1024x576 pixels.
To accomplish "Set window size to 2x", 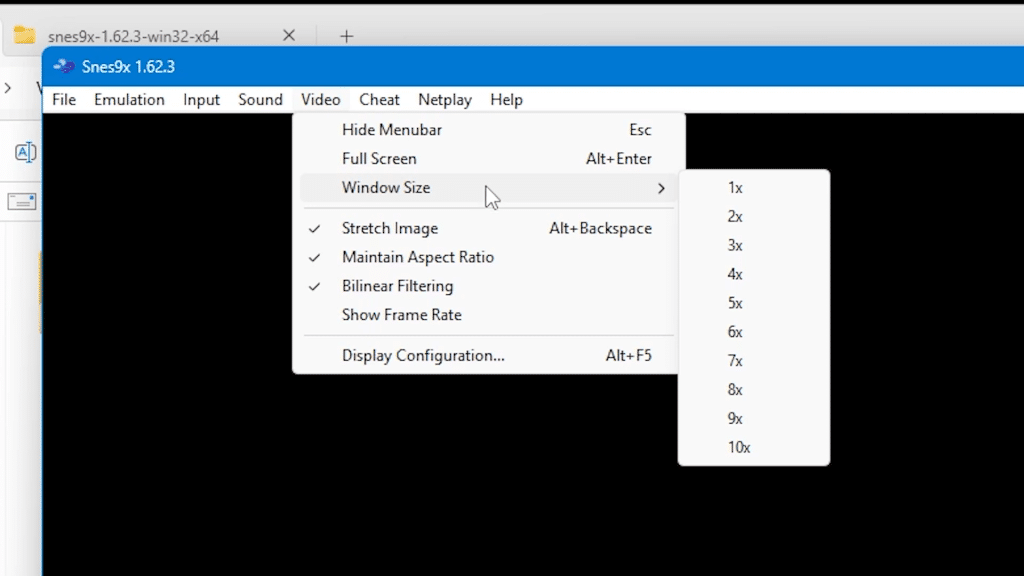I will click(754, 217).
